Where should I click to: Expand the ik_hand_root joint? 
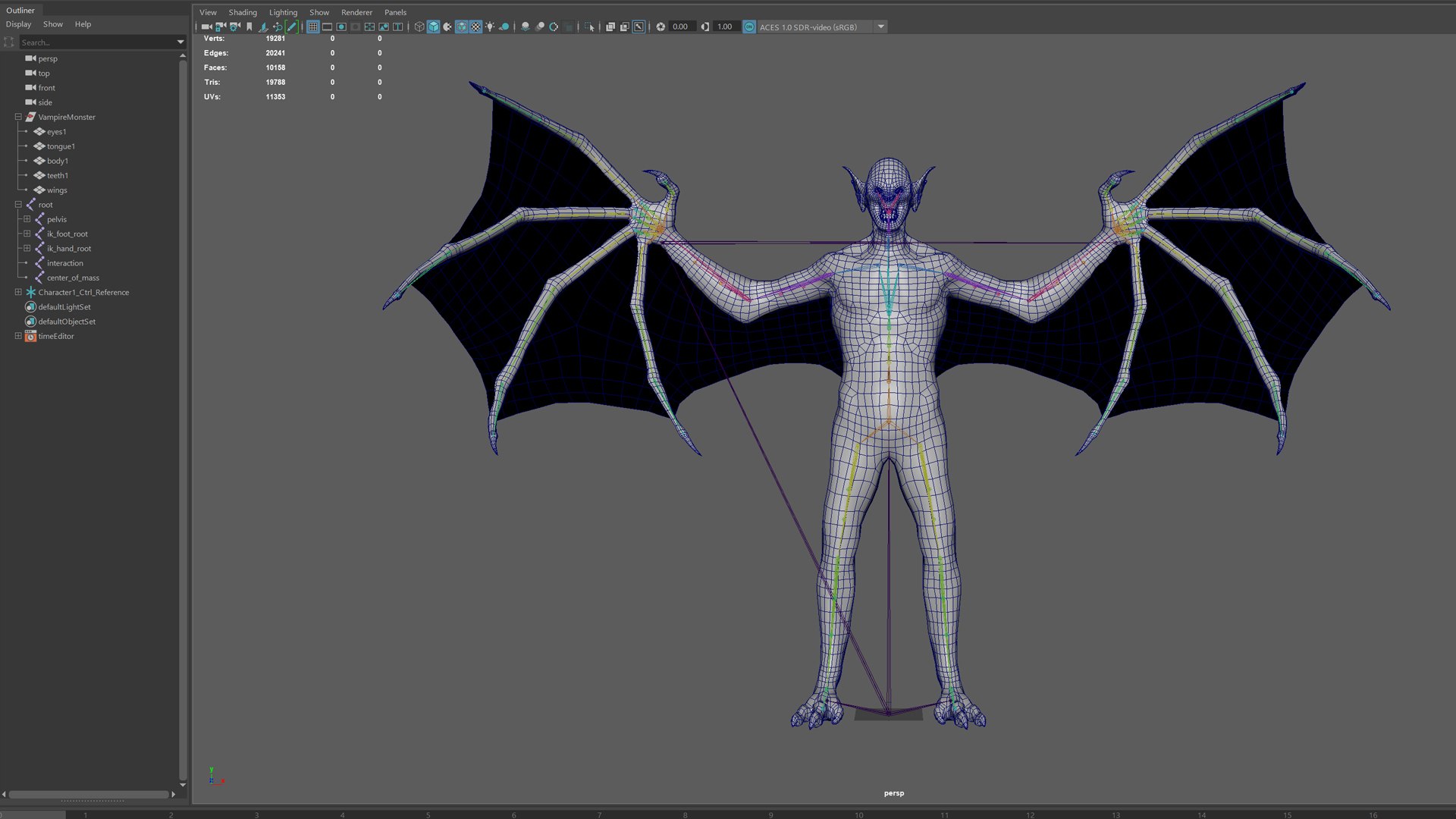click(27, 248)
